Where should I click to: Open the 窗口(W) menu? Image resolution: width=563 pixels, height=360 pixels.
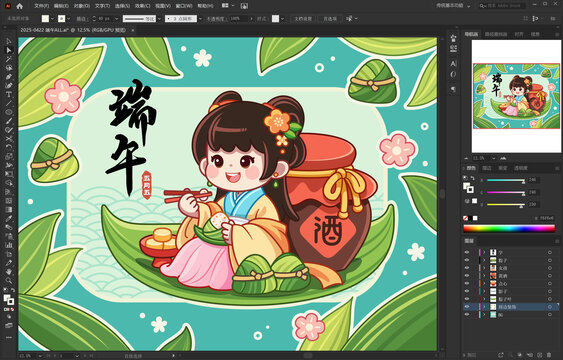pos(183,6)
